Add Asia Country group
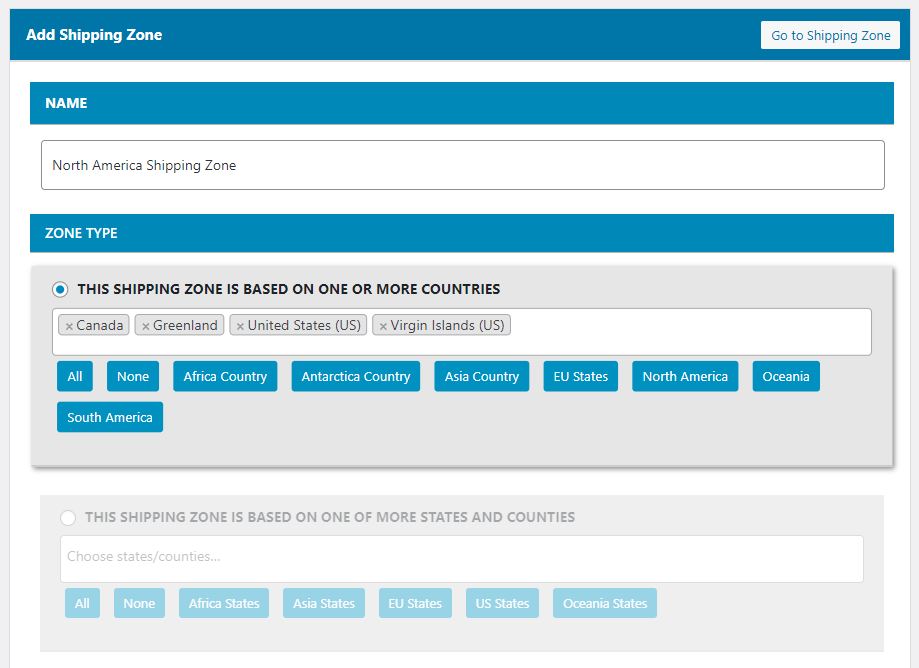 [x=482, y=376]
